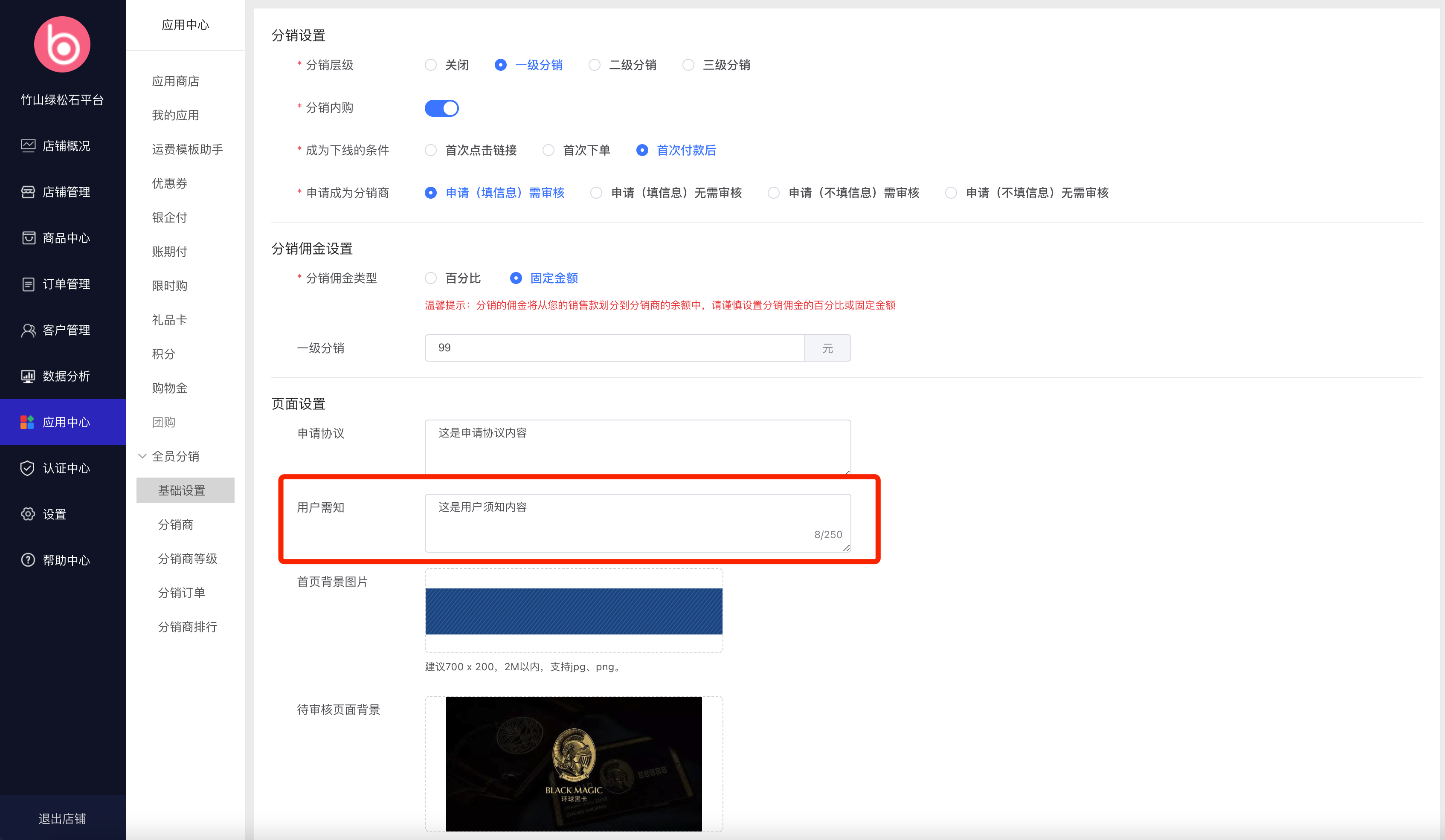Viewport: 1445px width, 840px height.
Task: Disable the 分销内购 toggle switch
Action: [x=441, y=108]
